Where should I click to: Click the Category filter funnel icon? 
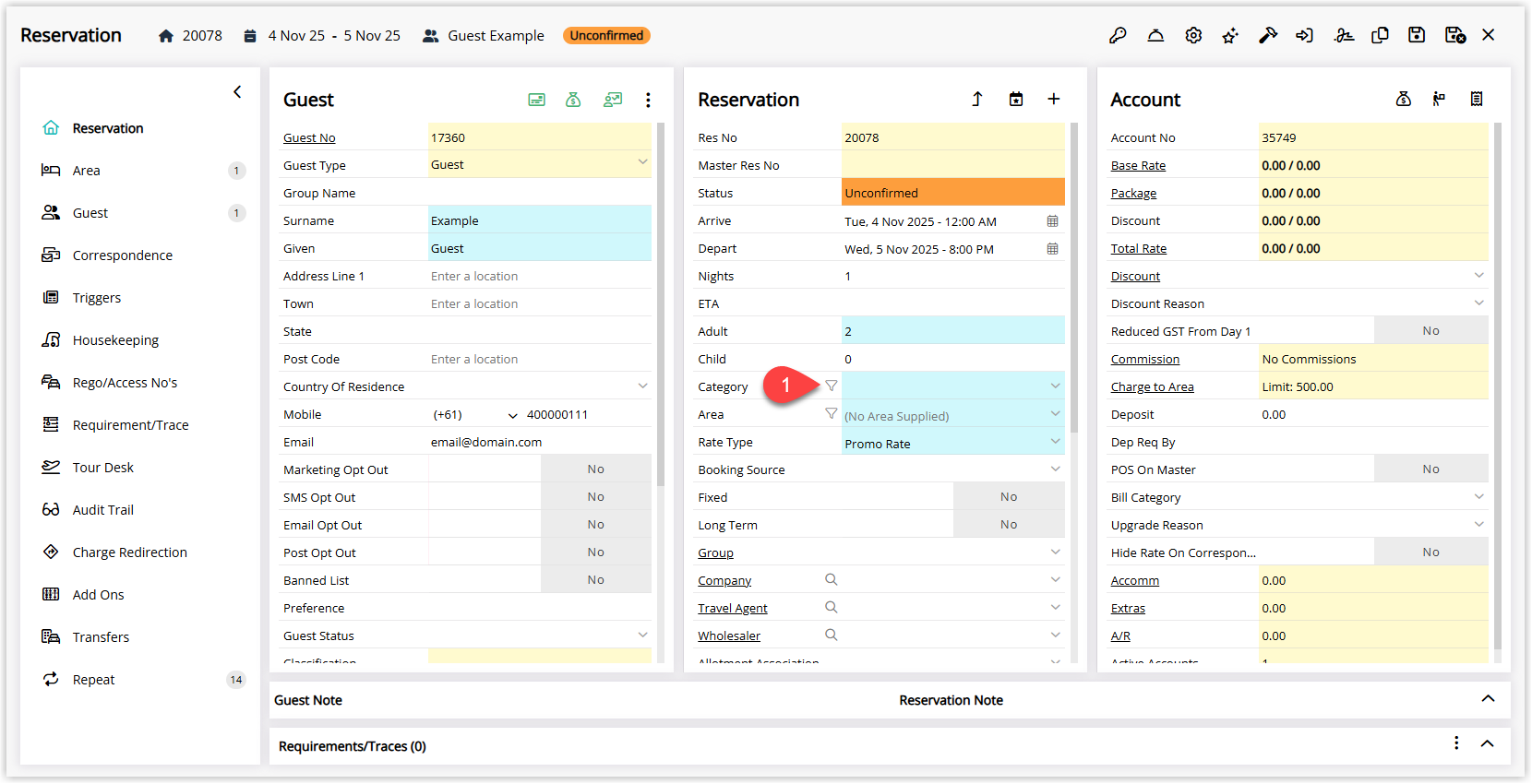pyautogui.click(x=832, y=386)
